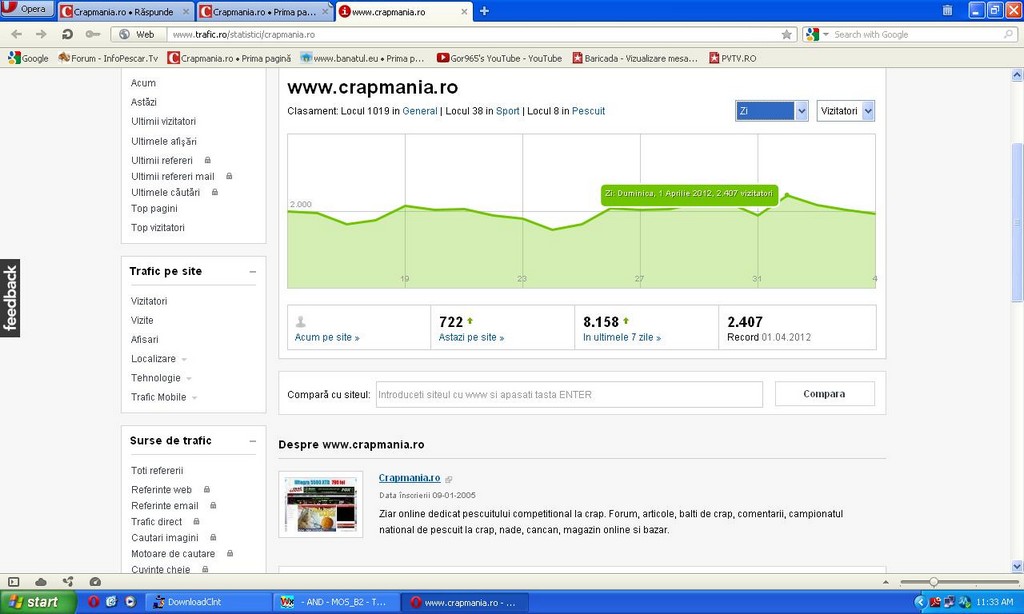The height and width of the screenshot is (614, 1024).
Task: Click the Web site-info badge
Action: pyautogui.click(x=137, y=35)
